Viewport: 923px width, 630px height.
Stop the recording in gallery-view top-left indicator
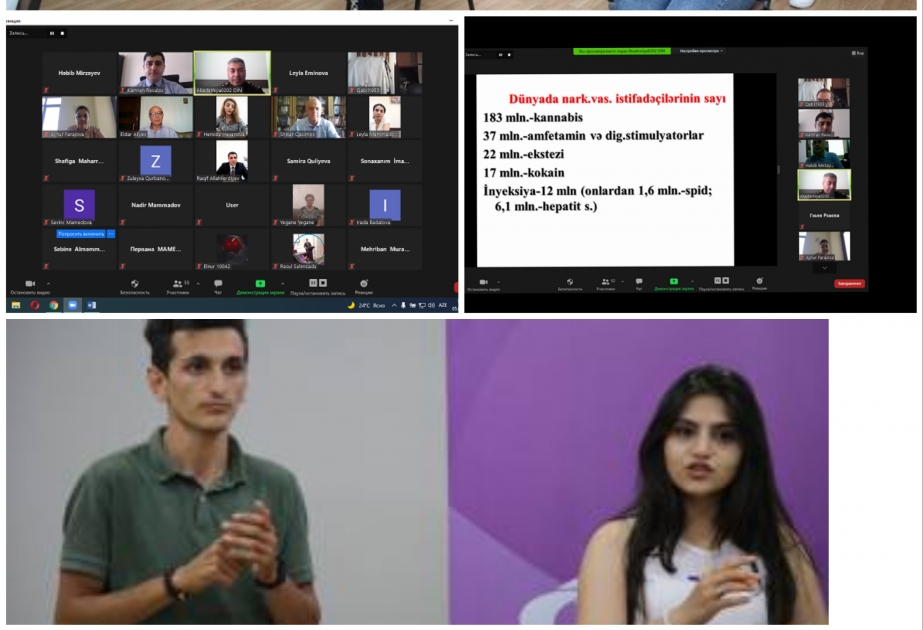[62, 34]
